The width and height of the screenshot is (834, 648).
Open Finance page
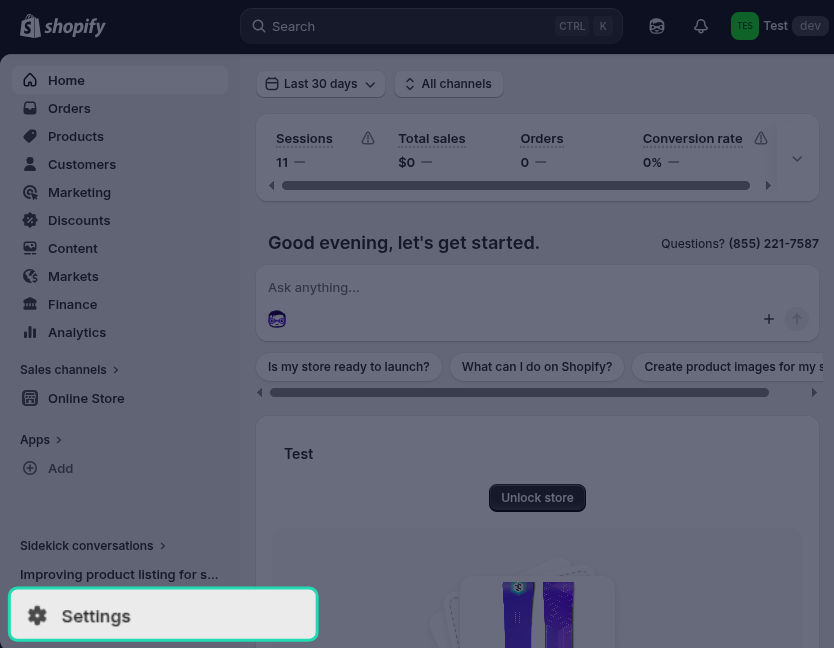click(x=120, y=304)
